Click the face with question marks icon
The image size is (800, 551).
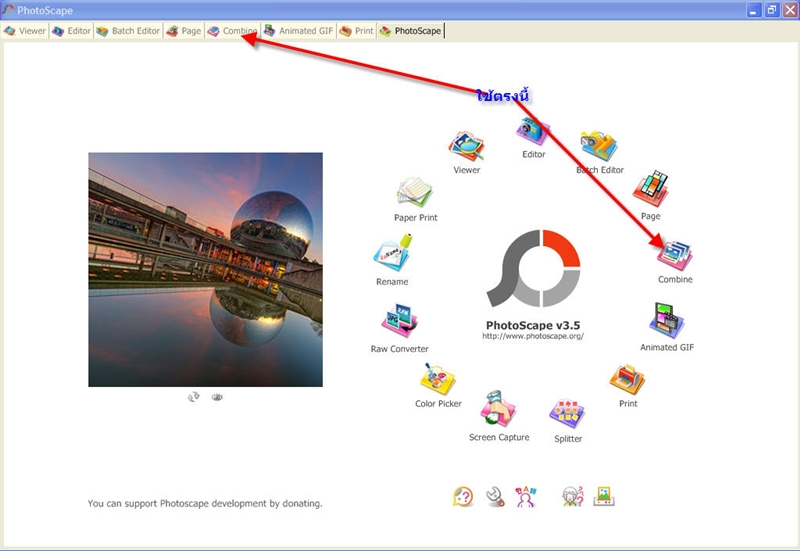click(x=572, y=496)
